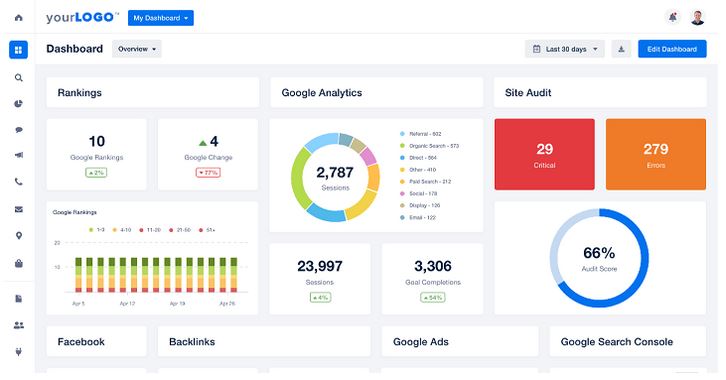This screenshot has height=380, width=726.
Task: Click the green 2% rankings badge
Action: pyautogui.click(x=96, y=173)
